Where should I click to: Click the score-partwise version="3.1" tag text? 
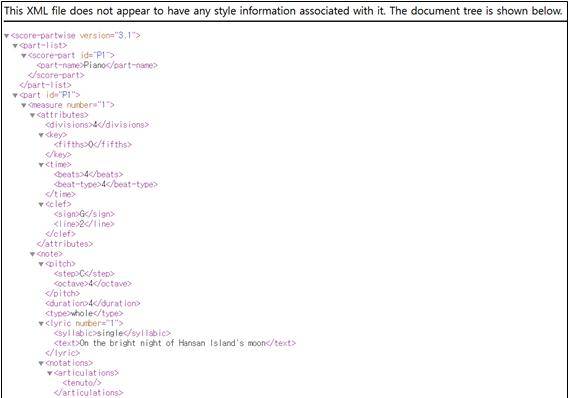point(75,35)
